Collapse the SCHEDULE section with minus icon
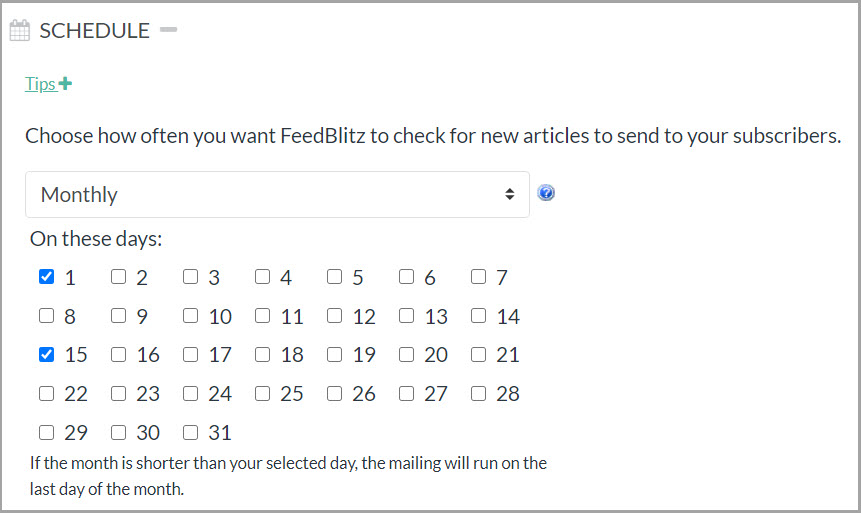Image resolution: width=861 pixels, height=513 pixels. (x=168, y=30)
